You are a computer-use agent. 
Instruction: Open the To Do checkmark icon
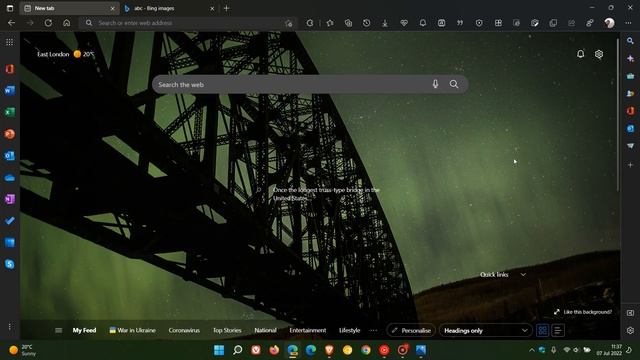click(x=9, y=221)
